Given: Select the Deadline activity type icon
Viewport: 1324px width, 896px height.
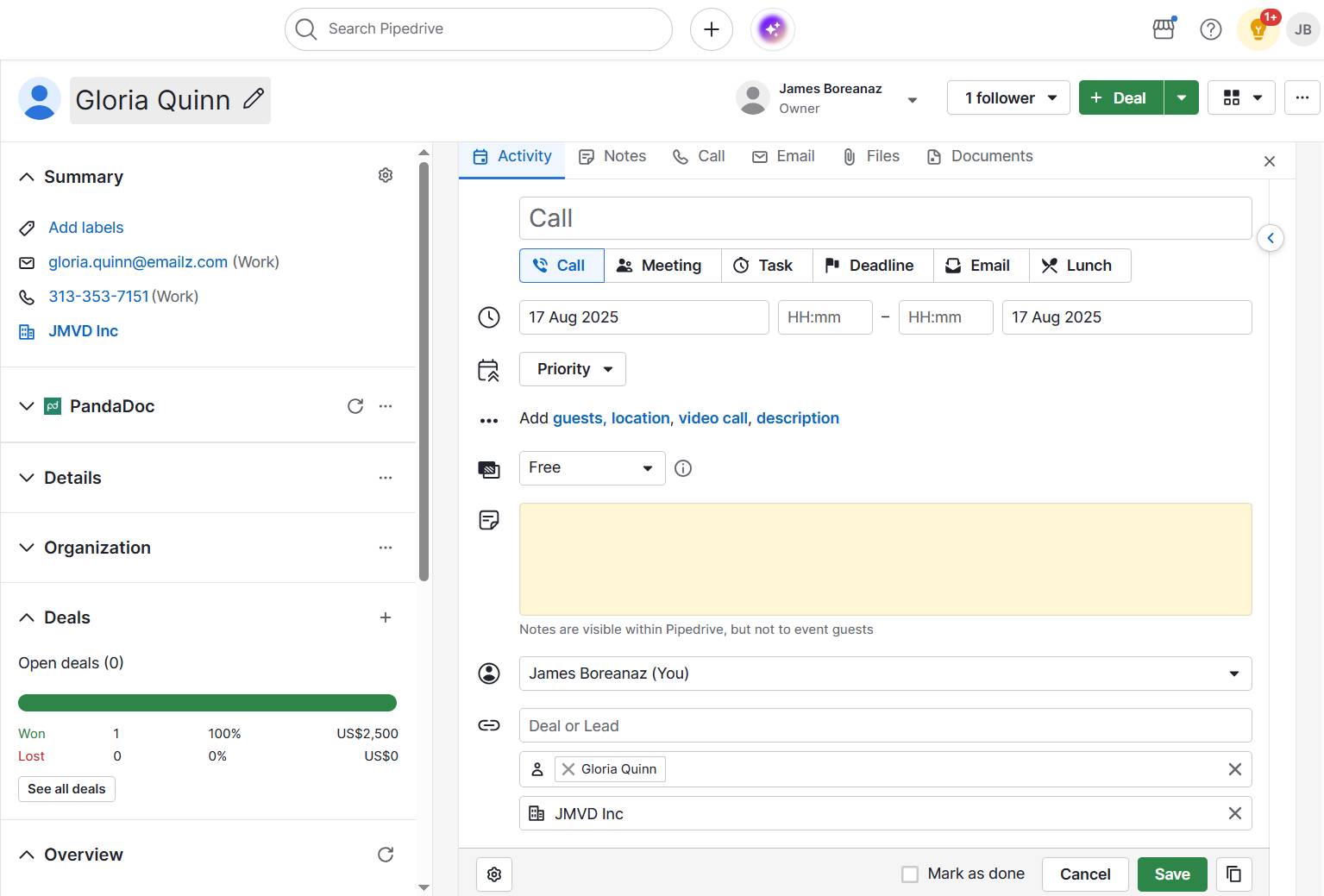Looking at the screenshot, I should click(831, 265).
